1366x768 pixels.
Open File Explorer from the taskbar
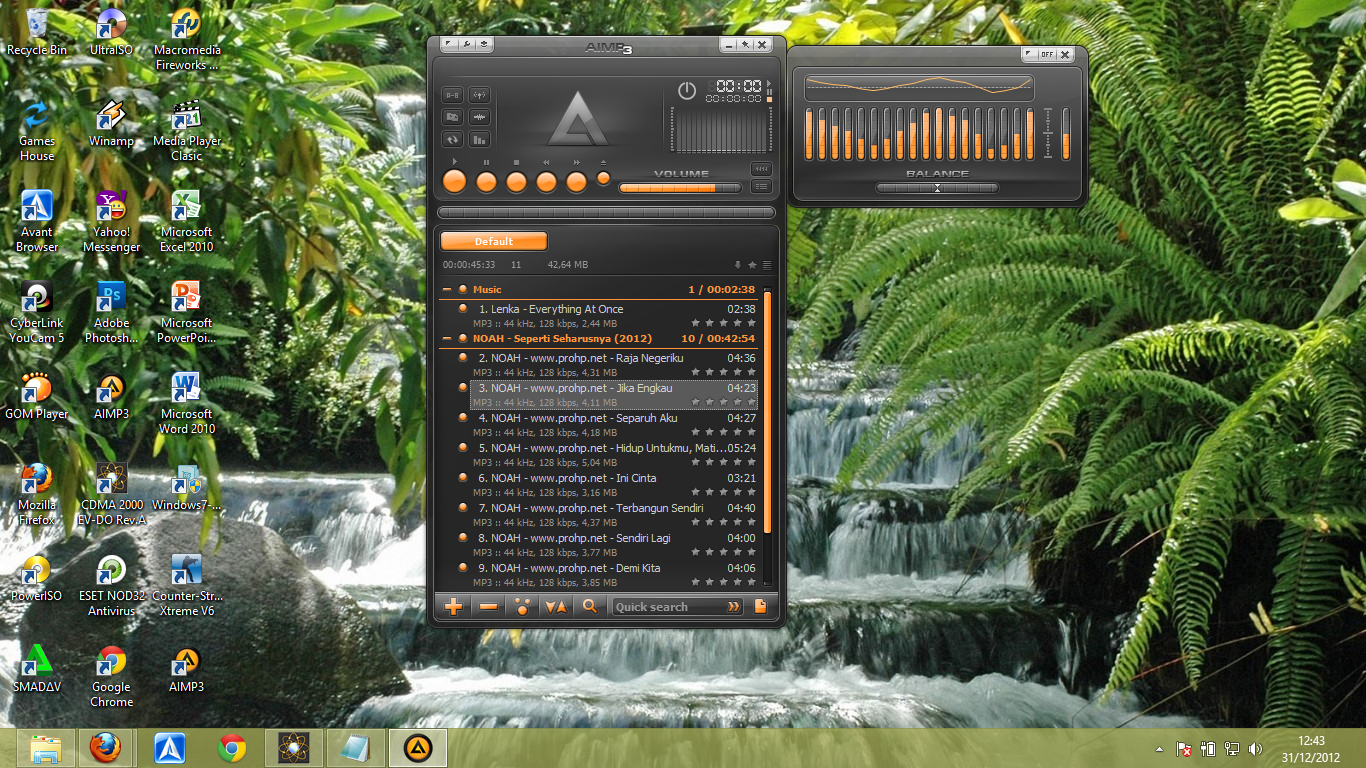click(x=45, y=748)
